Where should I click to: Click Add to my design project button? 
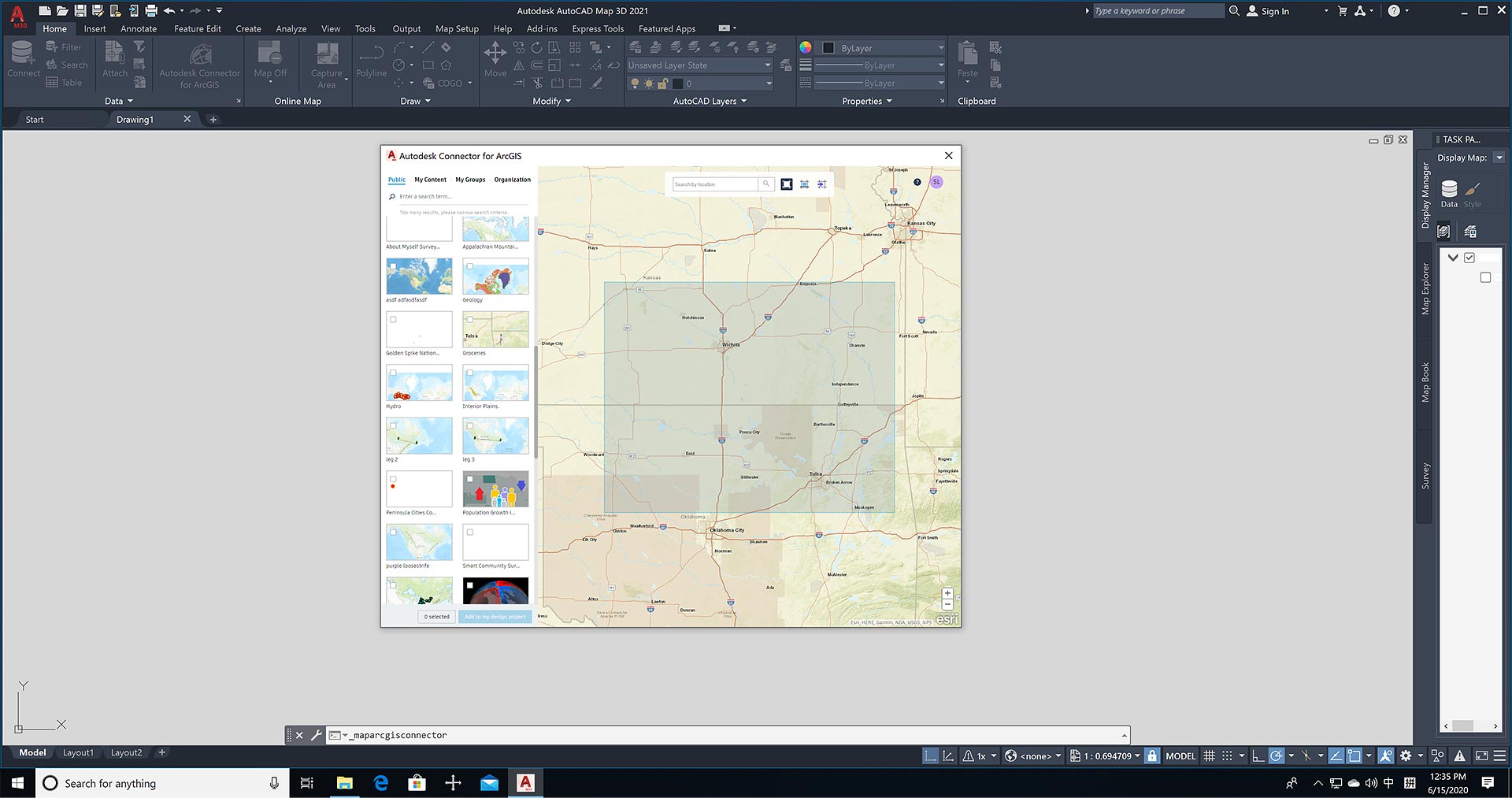point(495,617)
